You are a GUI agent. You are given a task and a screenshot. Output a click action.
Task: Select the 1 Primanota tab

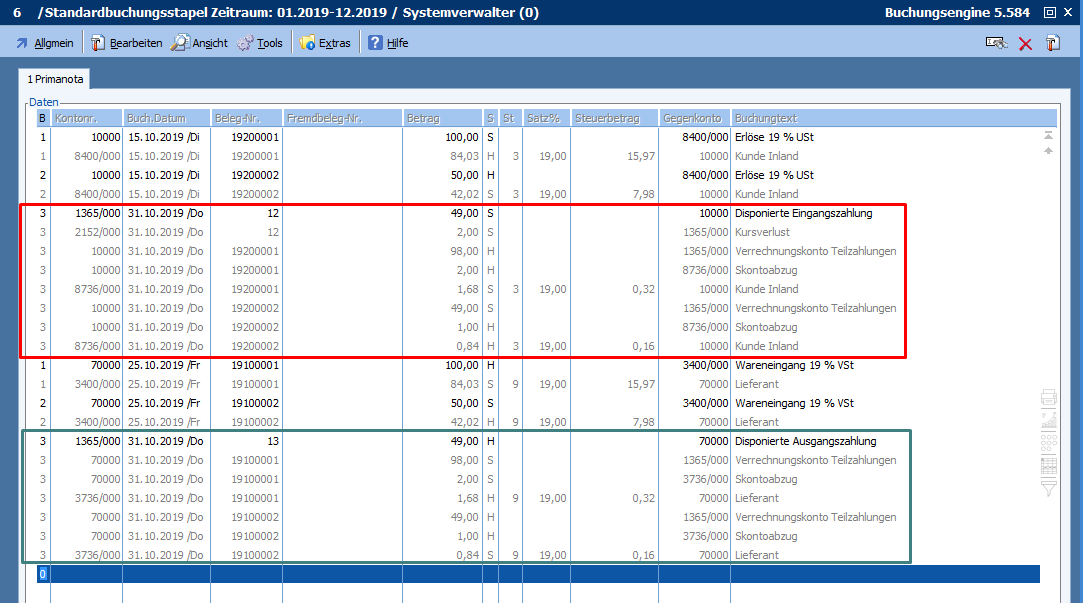tap(55, 78)
